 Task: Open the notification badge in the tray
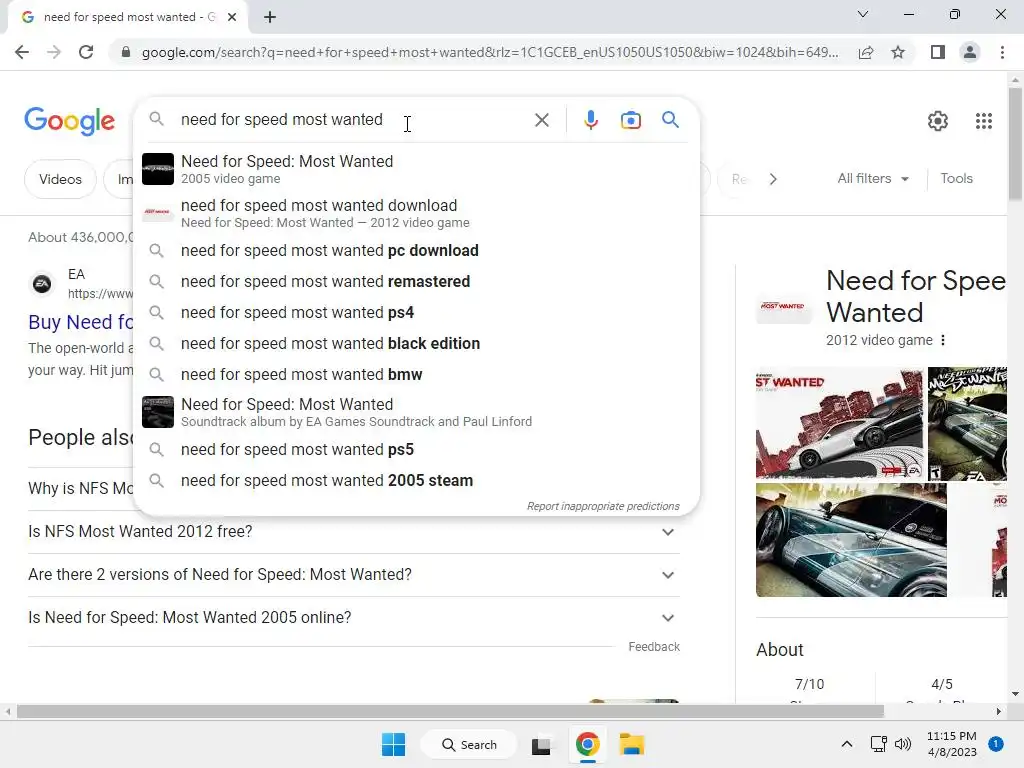pos(996,744)
